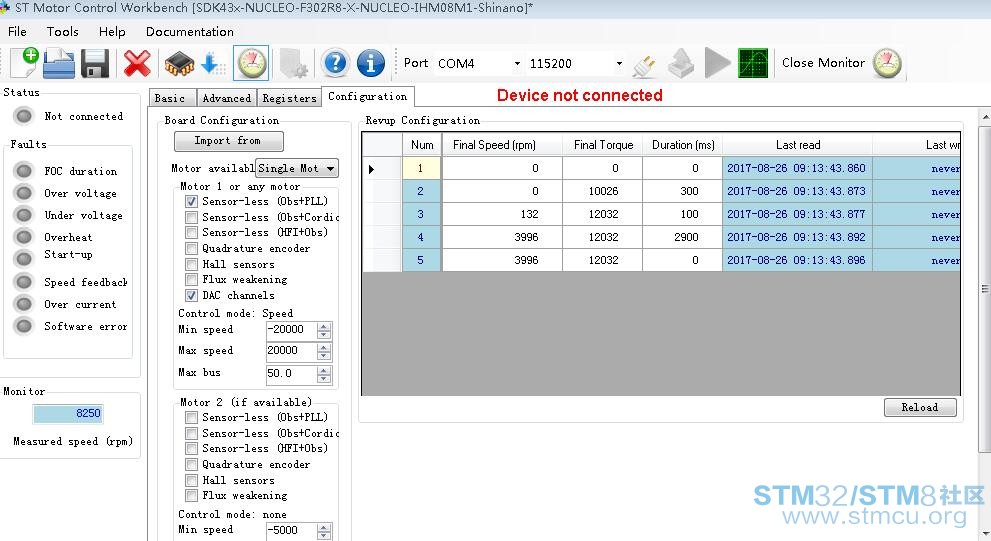This screenshot has width=991, height=541.
Task: Switch to the Registers tab
Action: 289,98
